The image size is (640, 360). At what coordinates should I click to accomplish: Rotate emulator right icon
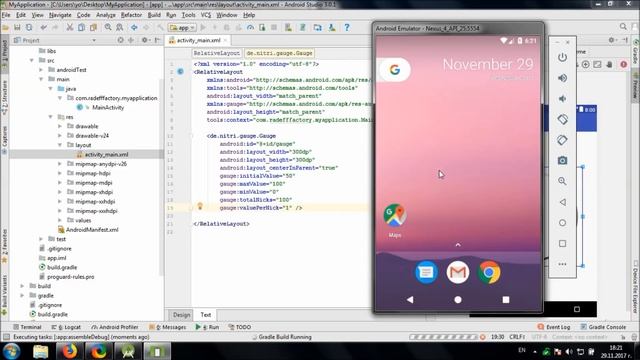click(x=562, y=140)
